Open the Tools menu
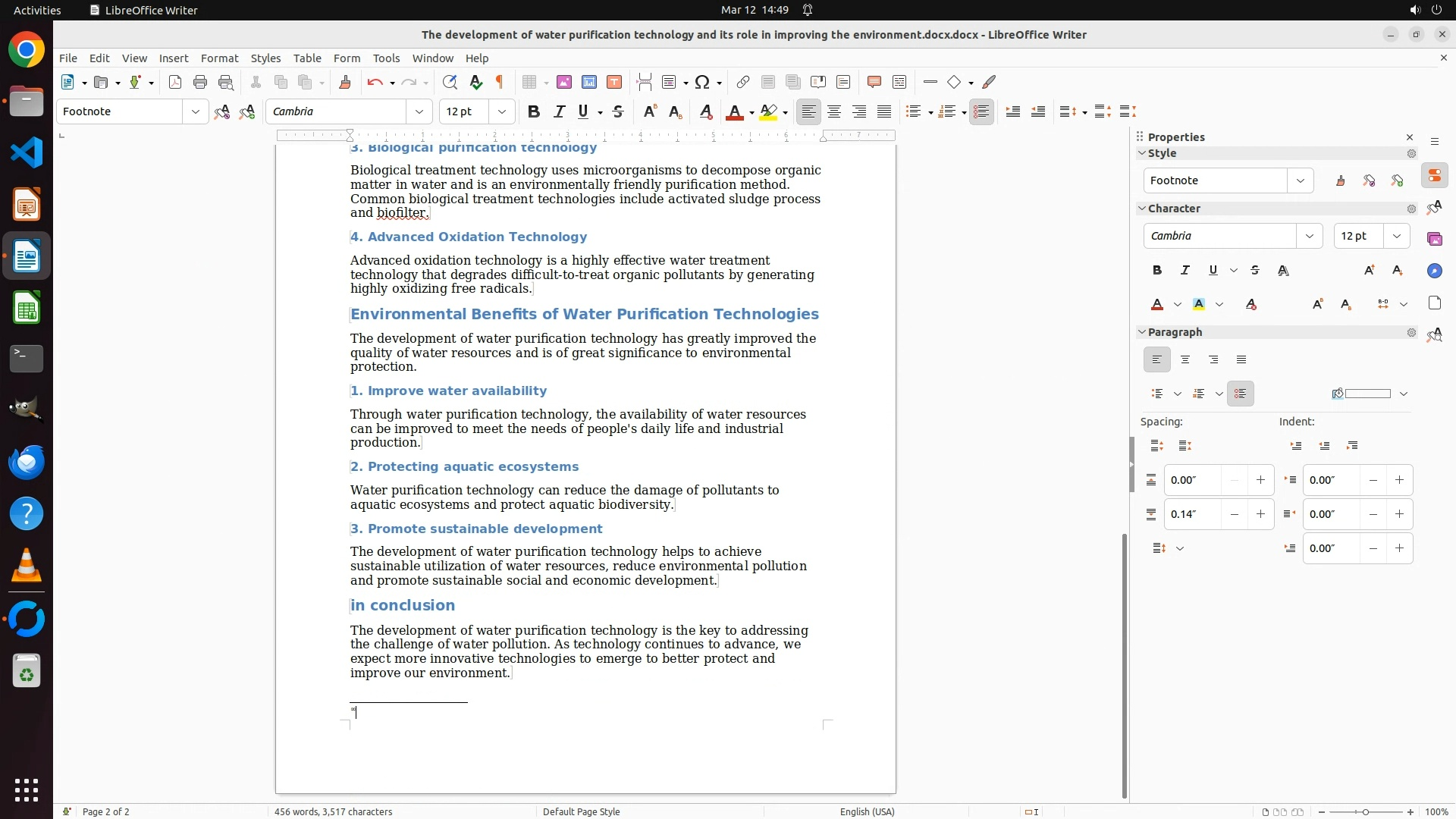 pyautogui.click(x=386, y=58)
